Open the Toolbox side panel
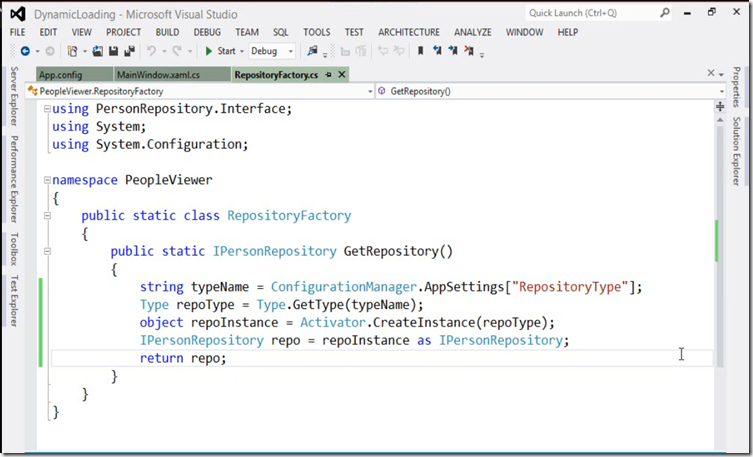 click(x=14, y=249)
